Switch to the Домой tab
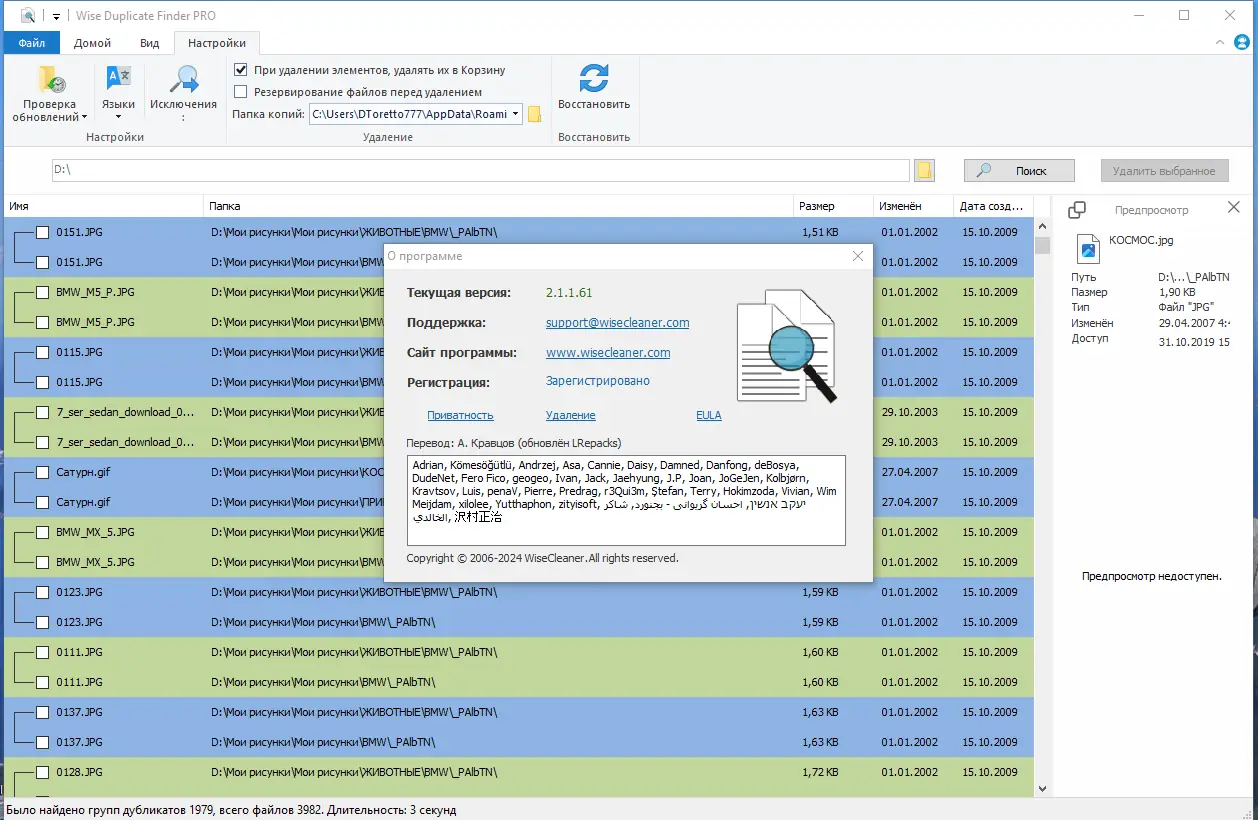 [92, 43]
